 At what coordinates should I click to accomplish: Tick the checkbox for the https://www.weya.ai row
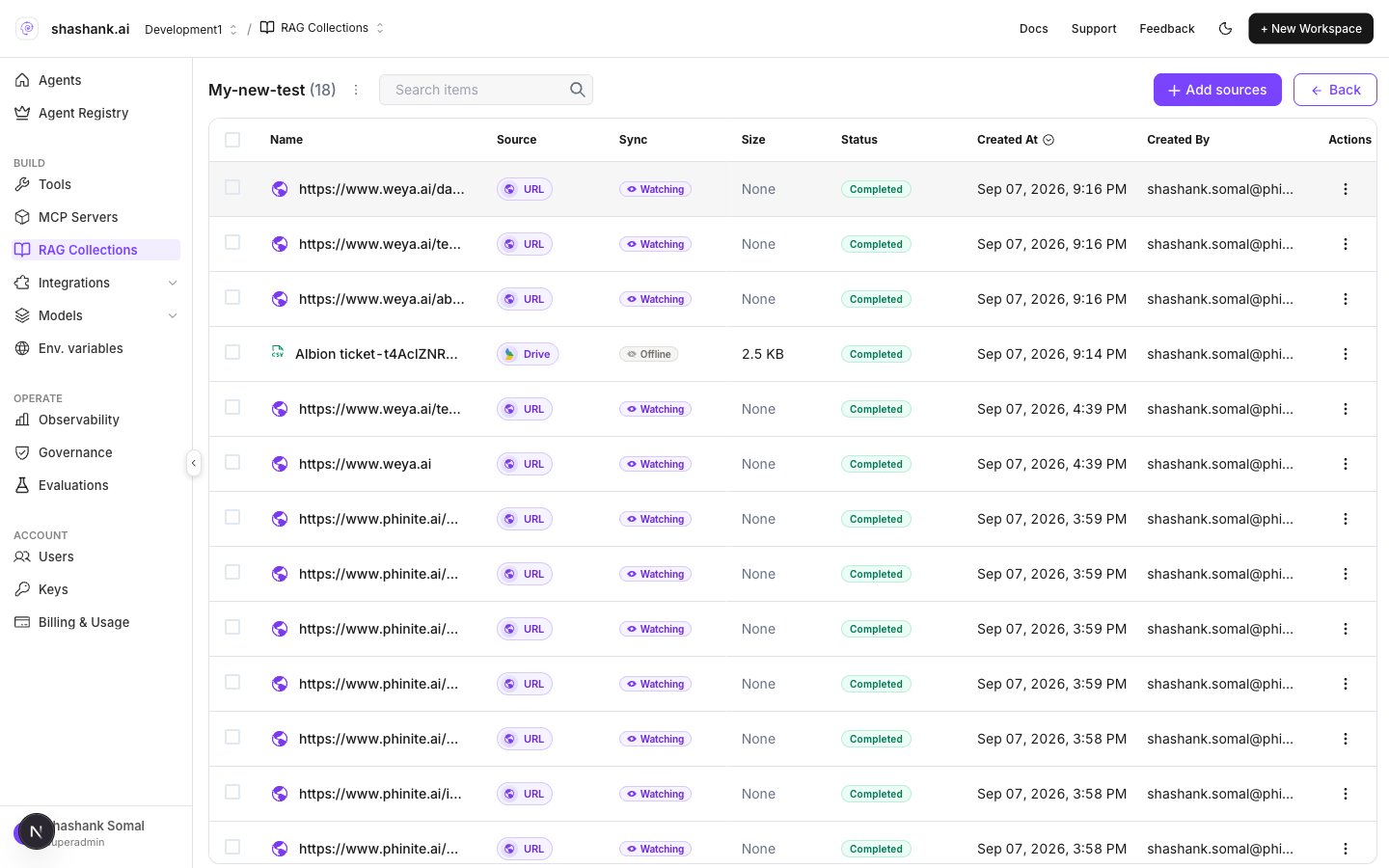click(232, 462)
